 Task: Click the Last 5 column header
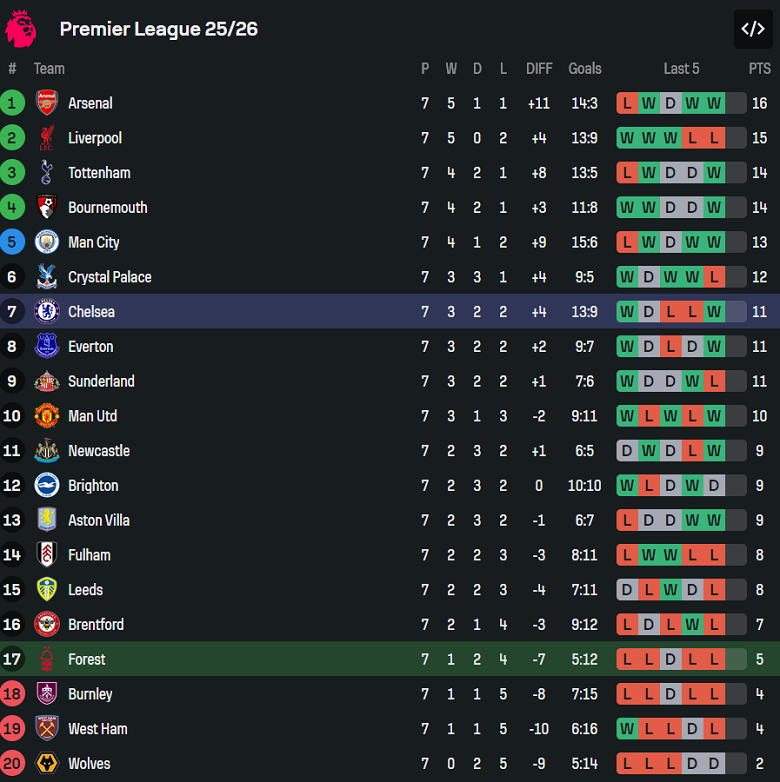click(x=681, y=69)
